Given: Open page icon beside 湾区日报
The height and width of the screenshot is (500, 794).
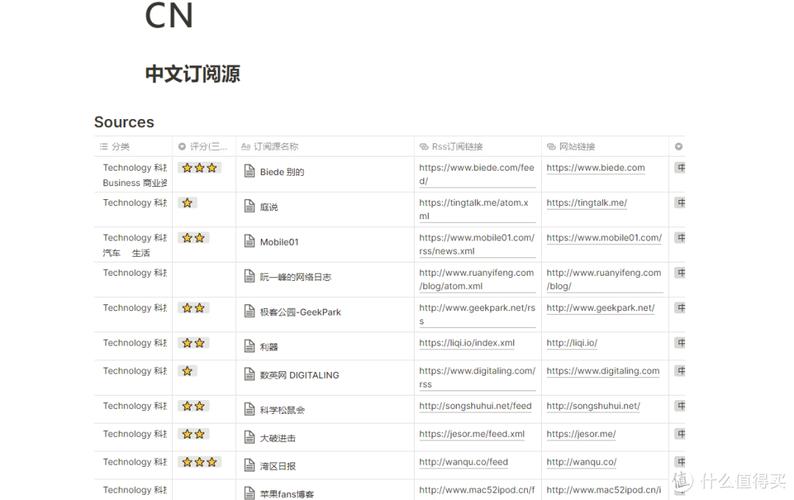Looking at the screenshot, I should (x=249, y=465).
